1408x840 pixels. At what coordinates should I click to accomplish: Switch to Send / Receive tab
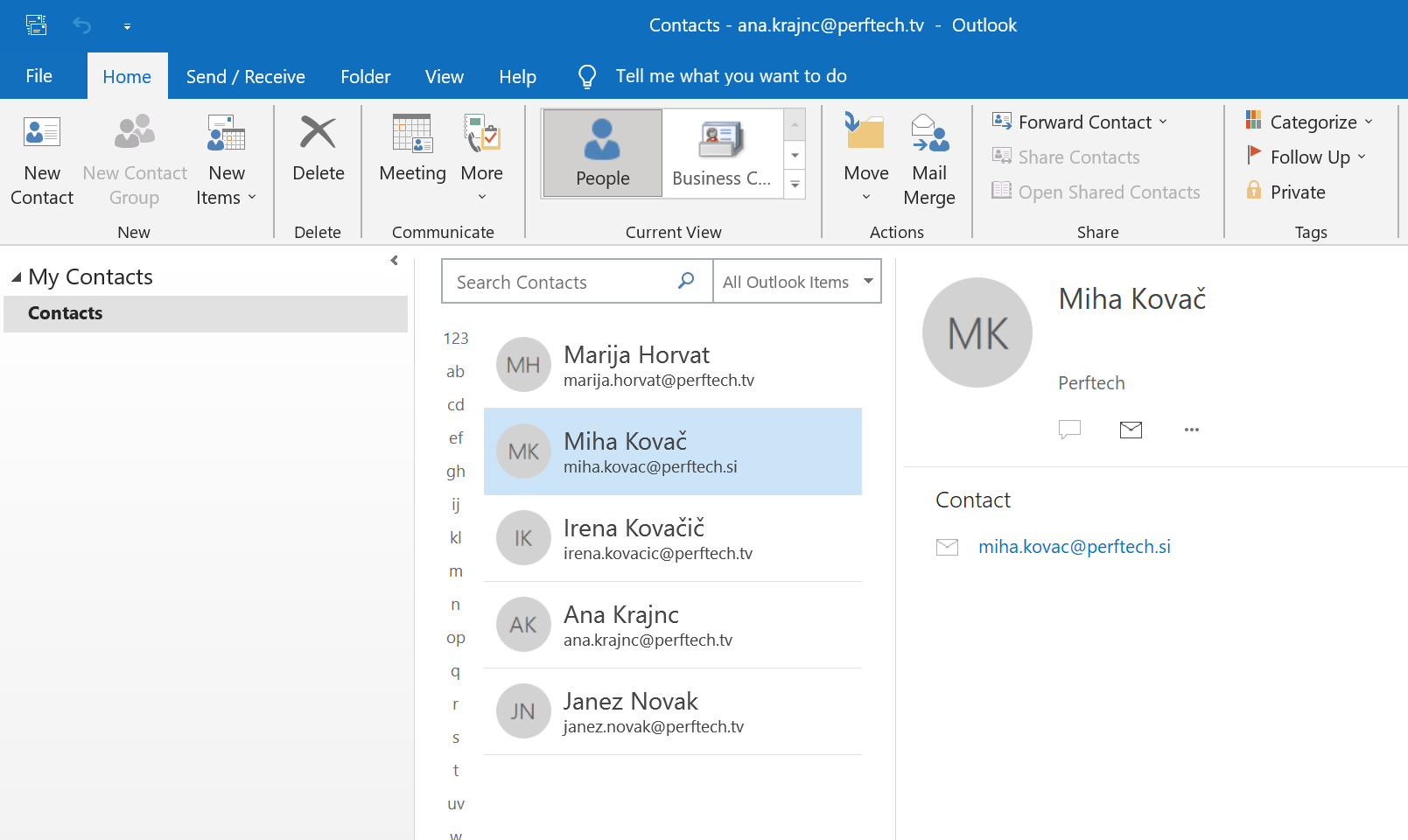[x=246, y=76]
